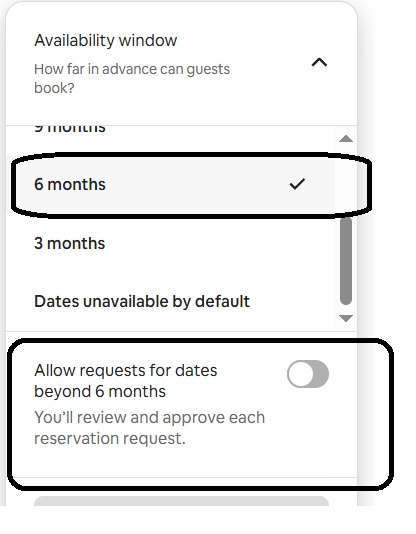The width and height of the screenshot is (416, 534).
Task: Click scrollbar track just below the thumb
Action: coord(346,309)
